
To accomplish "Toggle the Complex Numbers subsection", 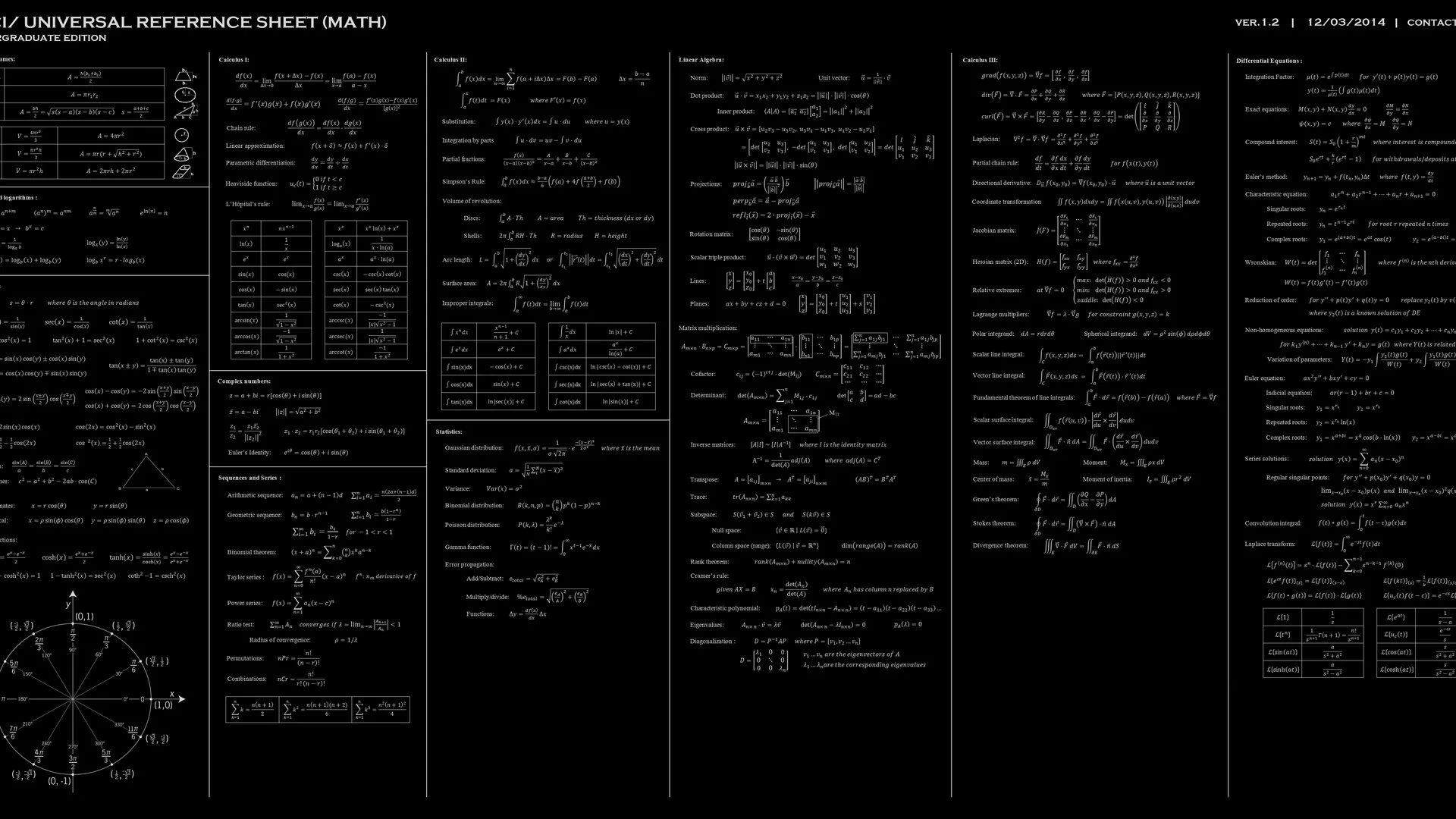I will coord(244,381).
